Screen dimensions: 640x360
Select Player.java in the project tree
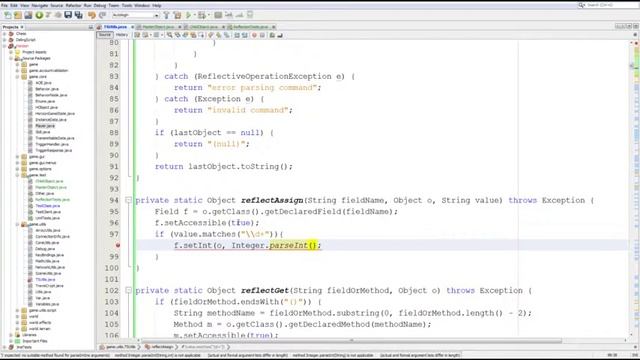(45, 126)
